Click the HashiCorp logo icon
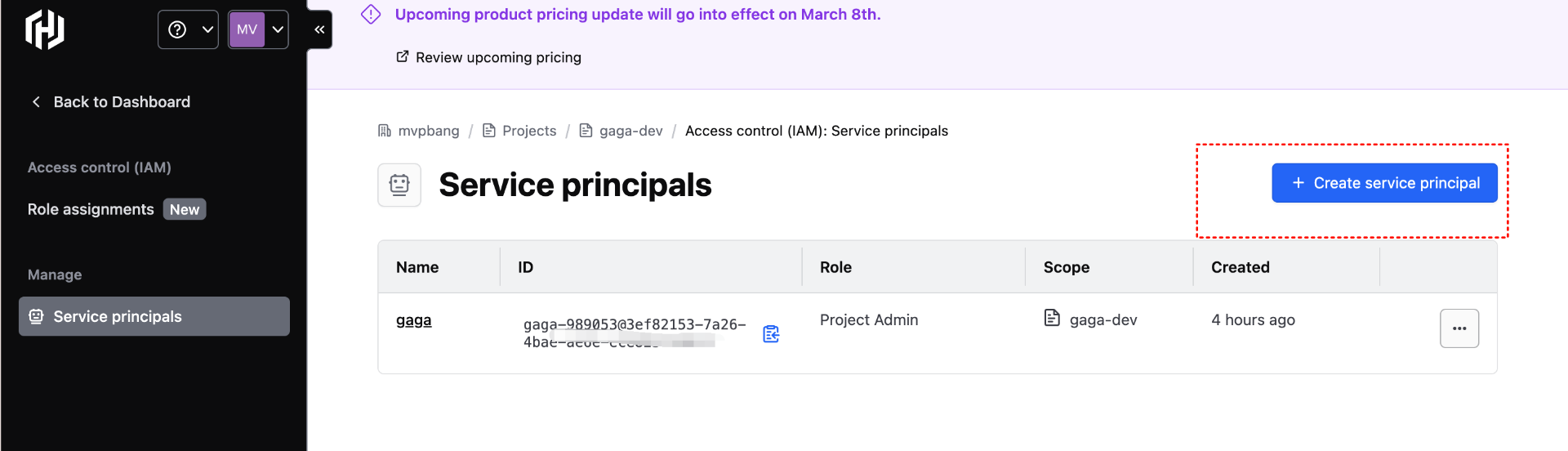This screenshot has height=451, width=1568. tap(45, 29)
